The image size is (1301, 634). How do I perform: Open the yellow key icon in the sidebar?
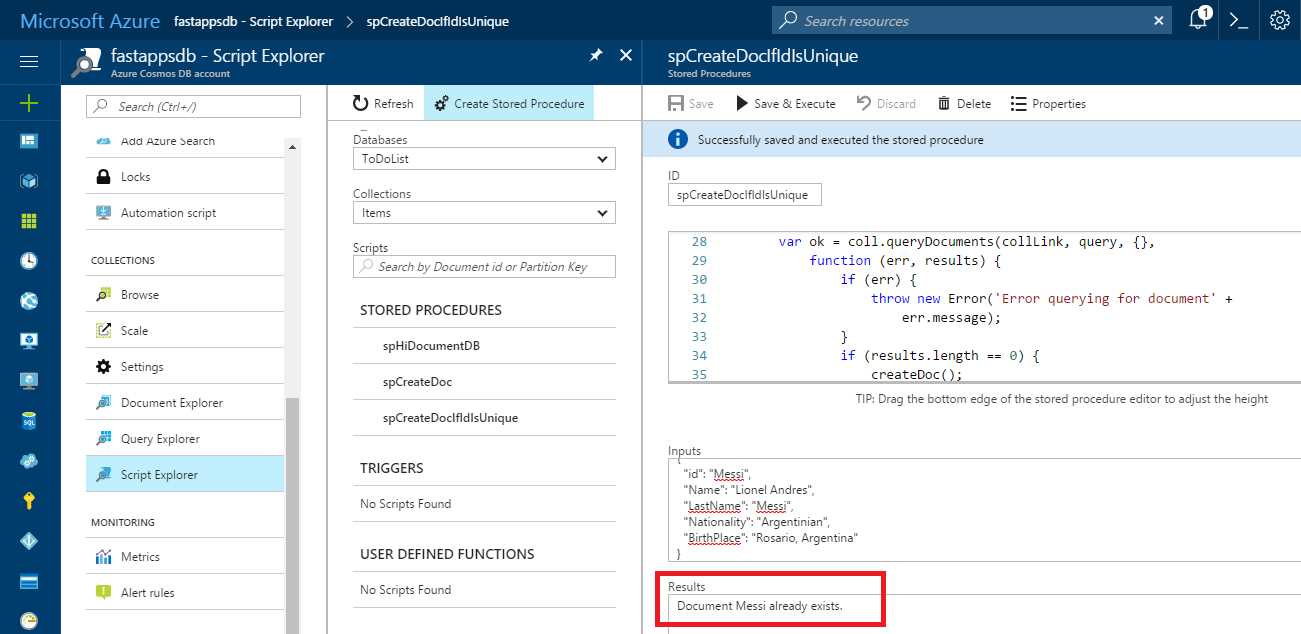[x=29, y=500]
